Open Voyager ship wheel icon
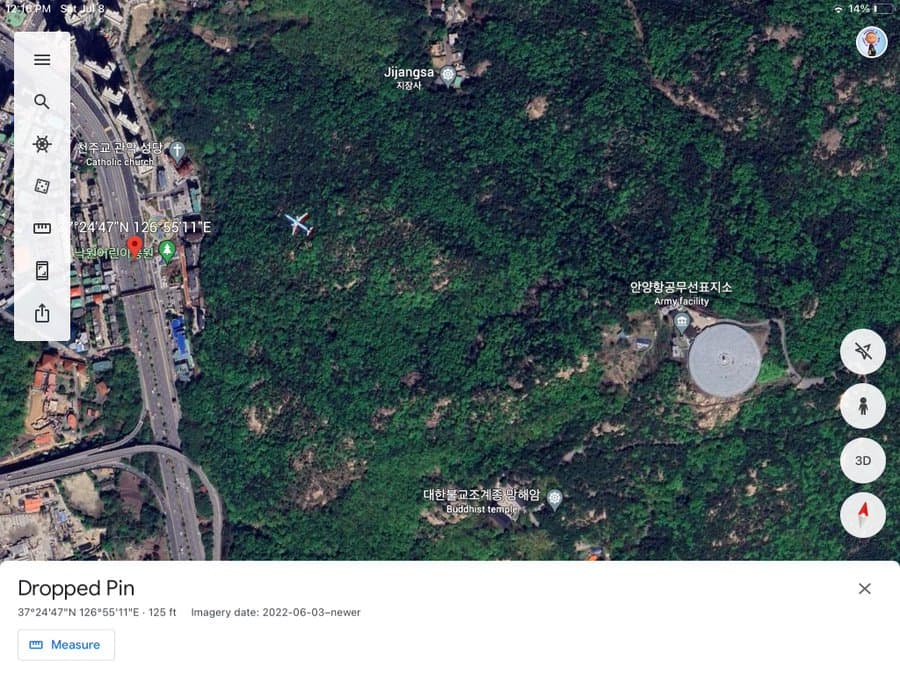Screen dimensions: 900x675 coord(42,144)
